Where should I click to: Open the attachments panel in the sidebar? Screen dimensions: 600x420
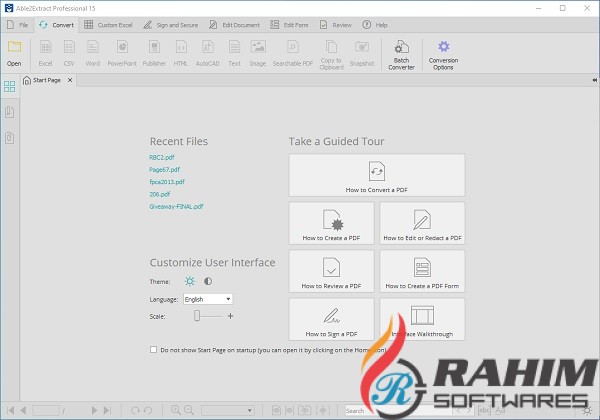coord(10,138)
